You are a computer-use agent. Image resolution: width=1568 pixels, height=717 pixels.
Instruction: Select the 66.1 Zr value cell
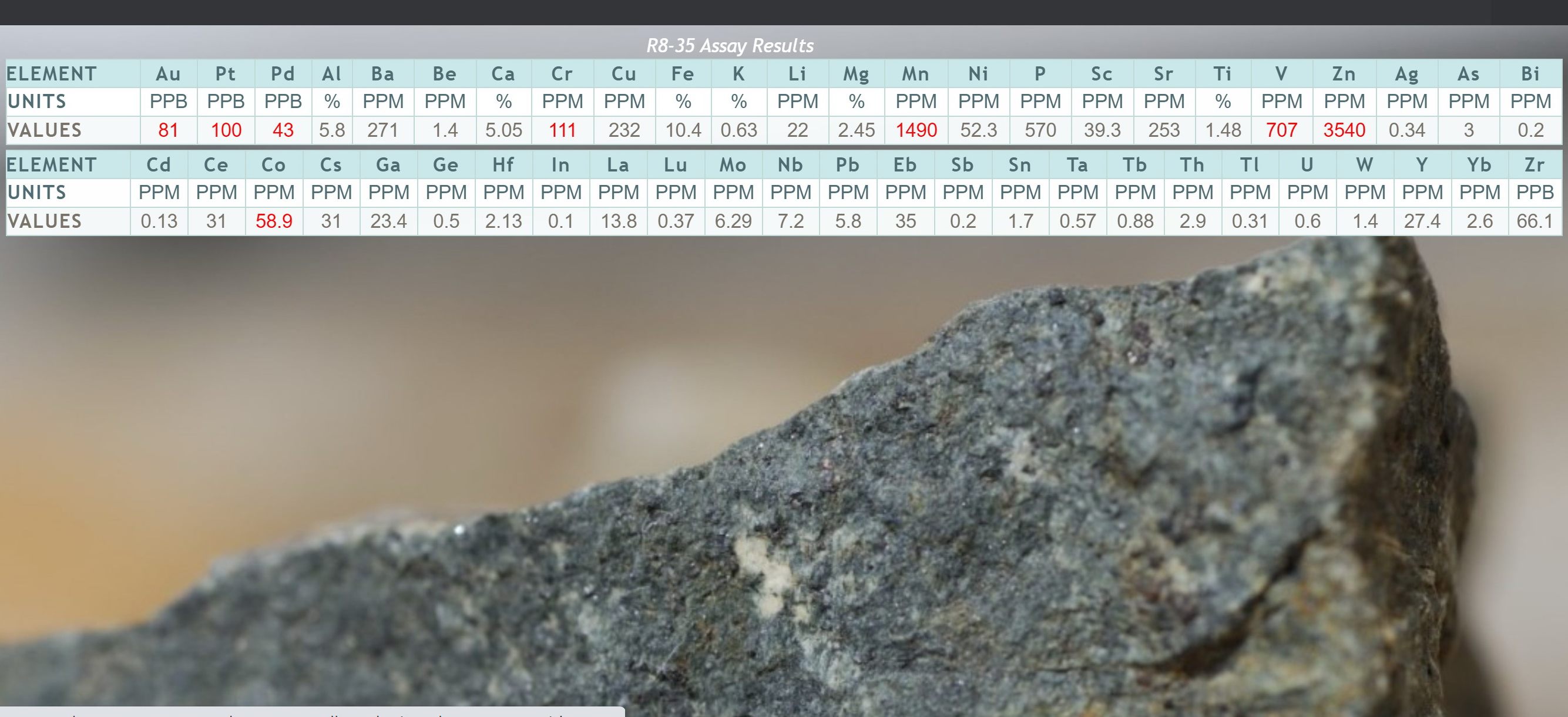(x=1534, y=221)
